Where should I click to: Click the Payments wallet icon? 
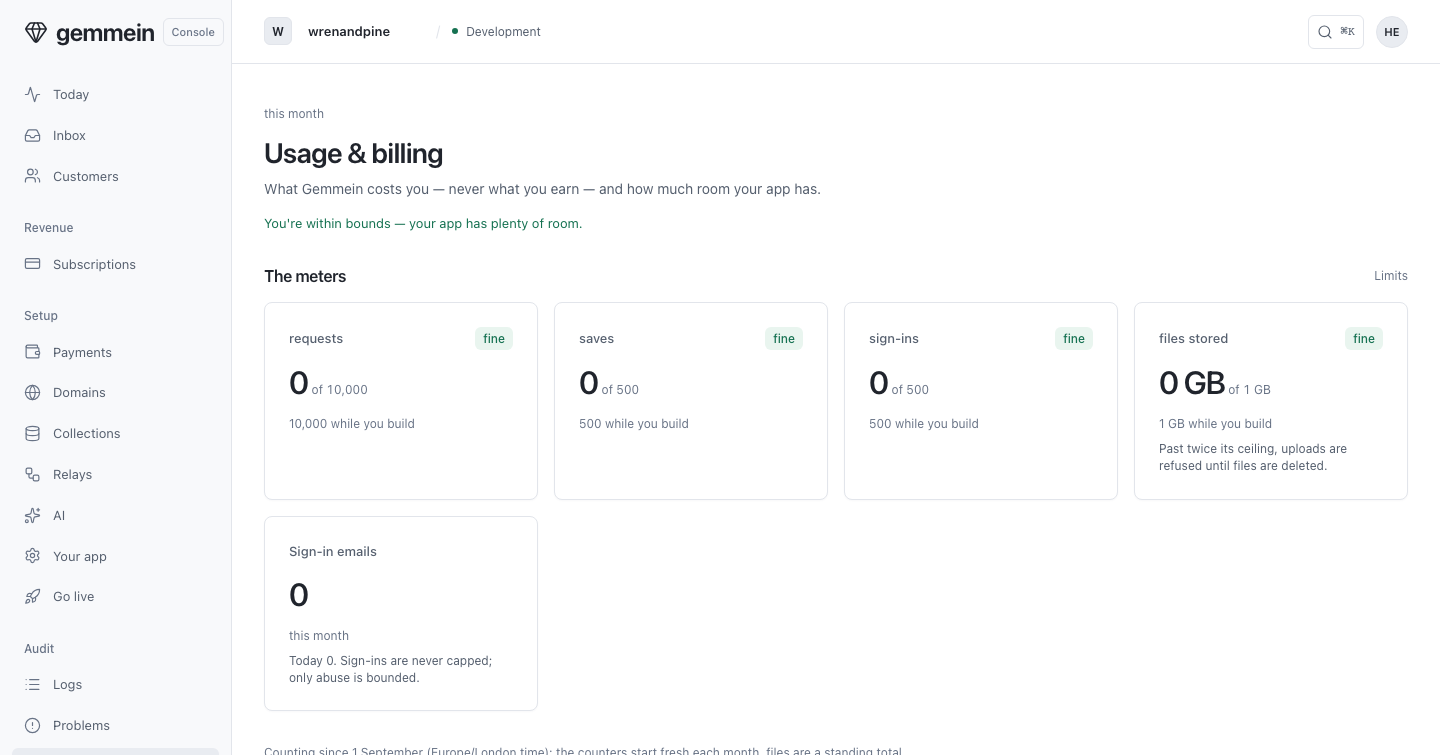click(33, 352)
